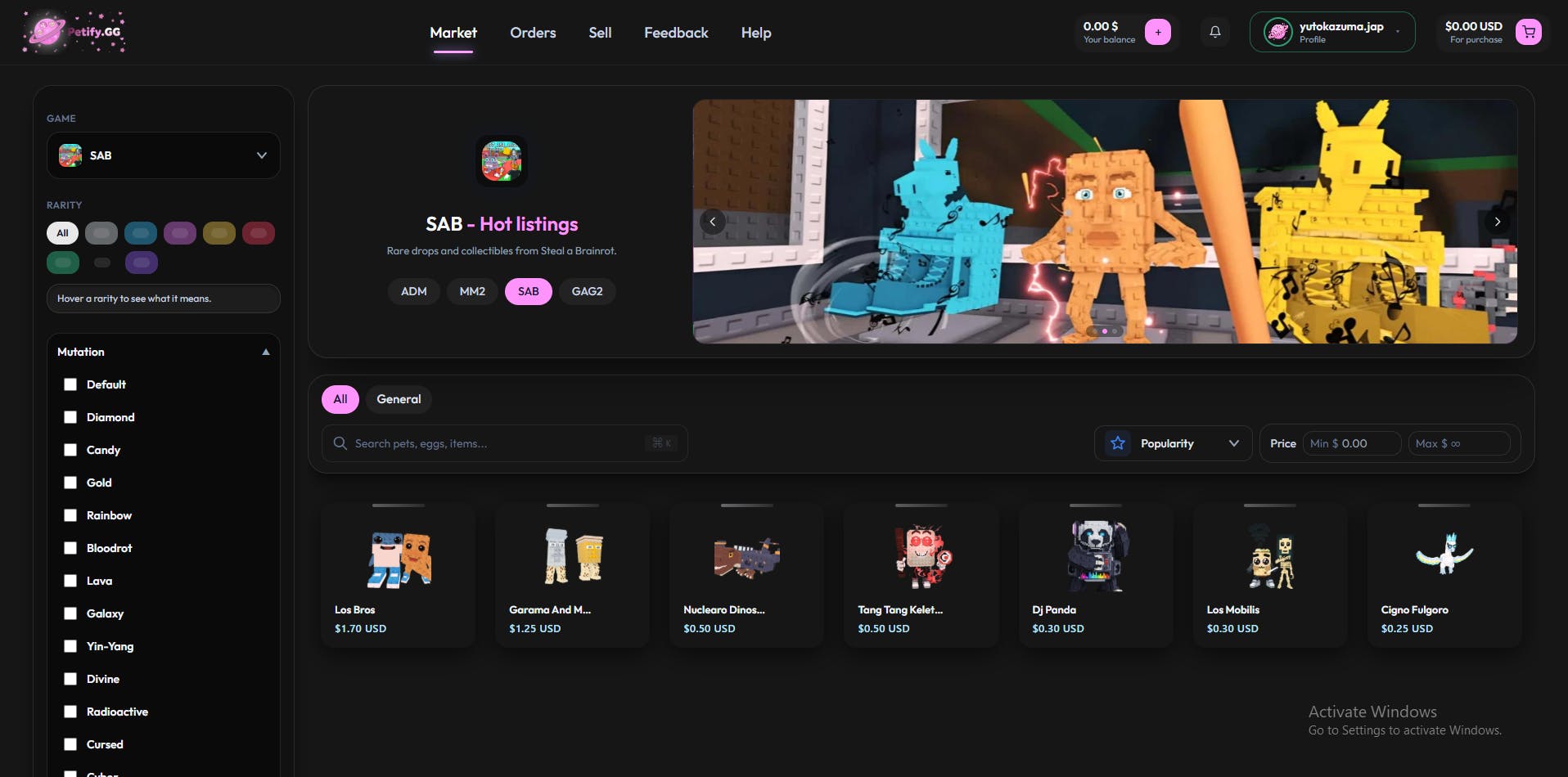This screenshot has width=1568, height=777.
Task: Collapse the Mutation filter section
Action: (x=164, y=352)
